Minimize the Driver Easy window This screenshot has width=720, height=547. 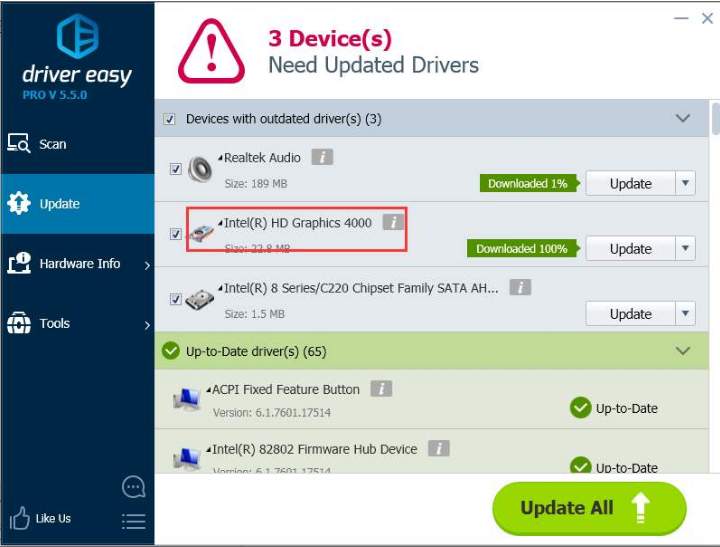tap(681, 18)
